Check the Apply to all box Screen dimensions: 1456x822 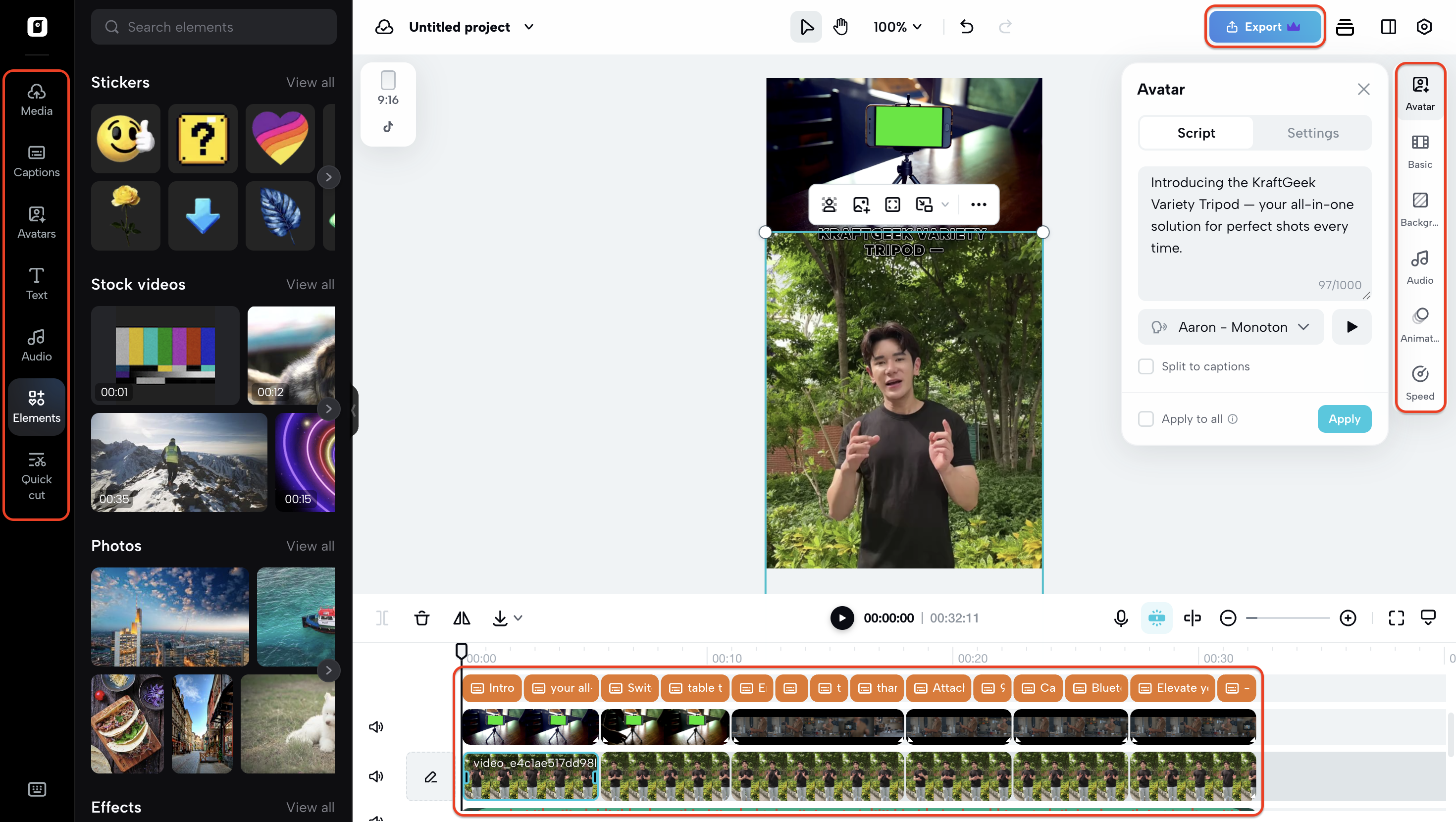pos(1145,419)
